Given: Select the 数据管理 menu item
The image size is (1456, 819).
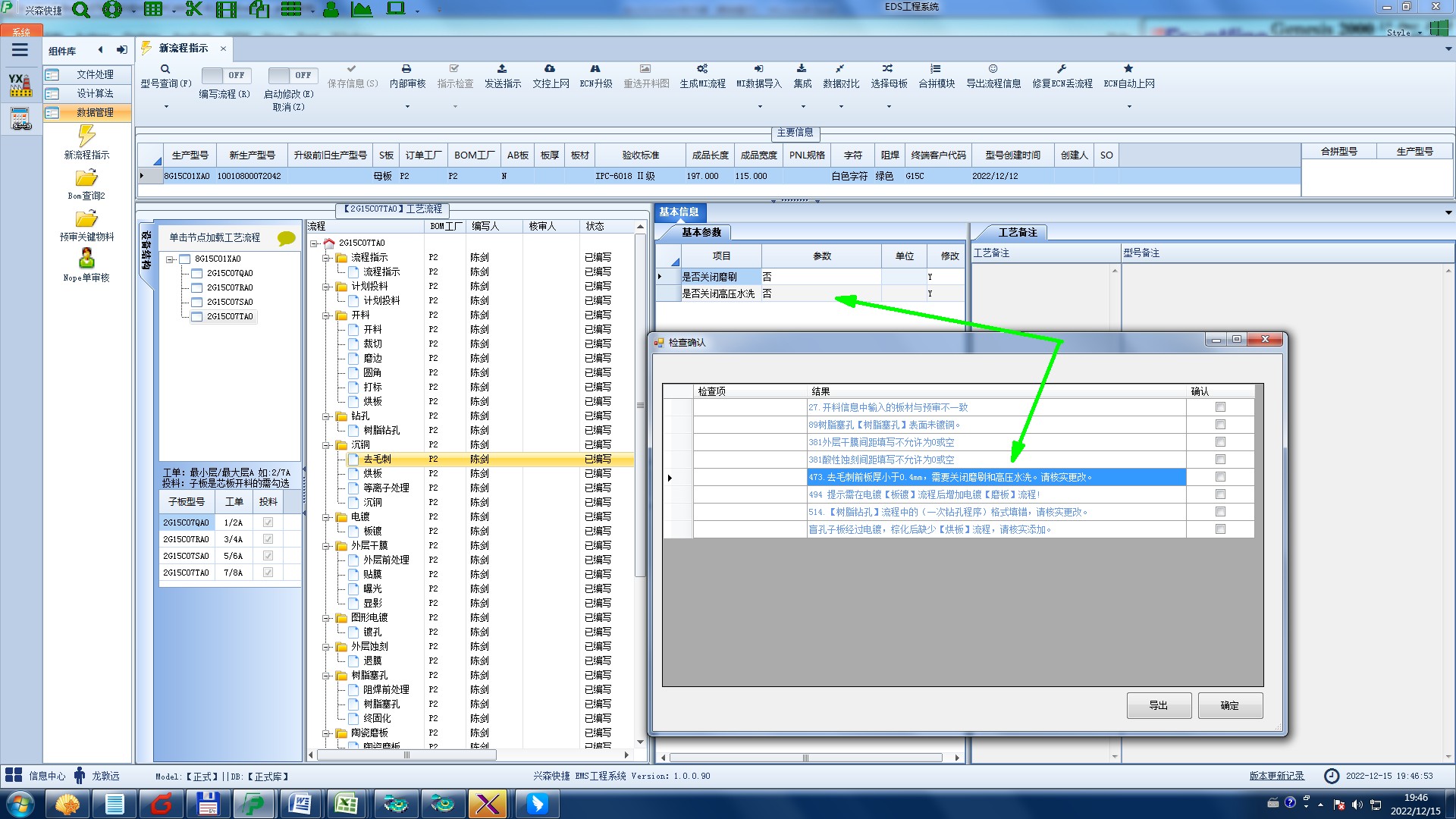Looking at the screenshot, I should (x=94, y=112).
